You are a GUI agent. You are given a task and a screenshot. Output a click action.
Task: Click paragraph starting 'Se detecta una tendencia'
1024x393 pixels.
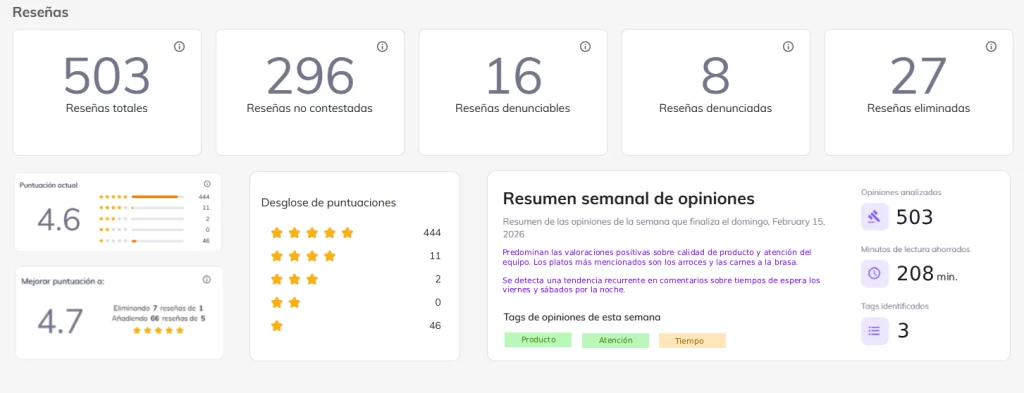[662, 285]
